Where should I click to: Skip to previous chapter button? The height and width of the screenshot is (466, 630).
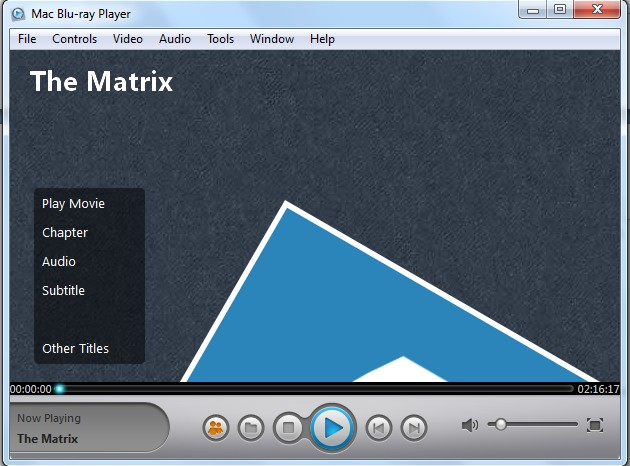coord(378,428)
